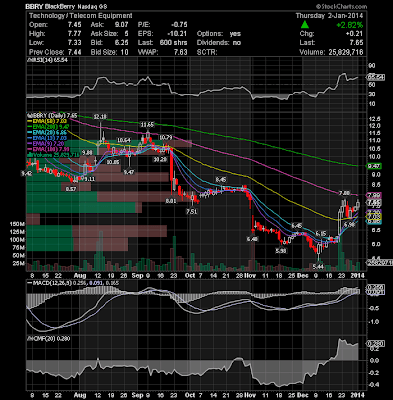Viewport: 393px width, 400px height.
Task: Click the +2.82% percent change
Action: click(349, 25)
